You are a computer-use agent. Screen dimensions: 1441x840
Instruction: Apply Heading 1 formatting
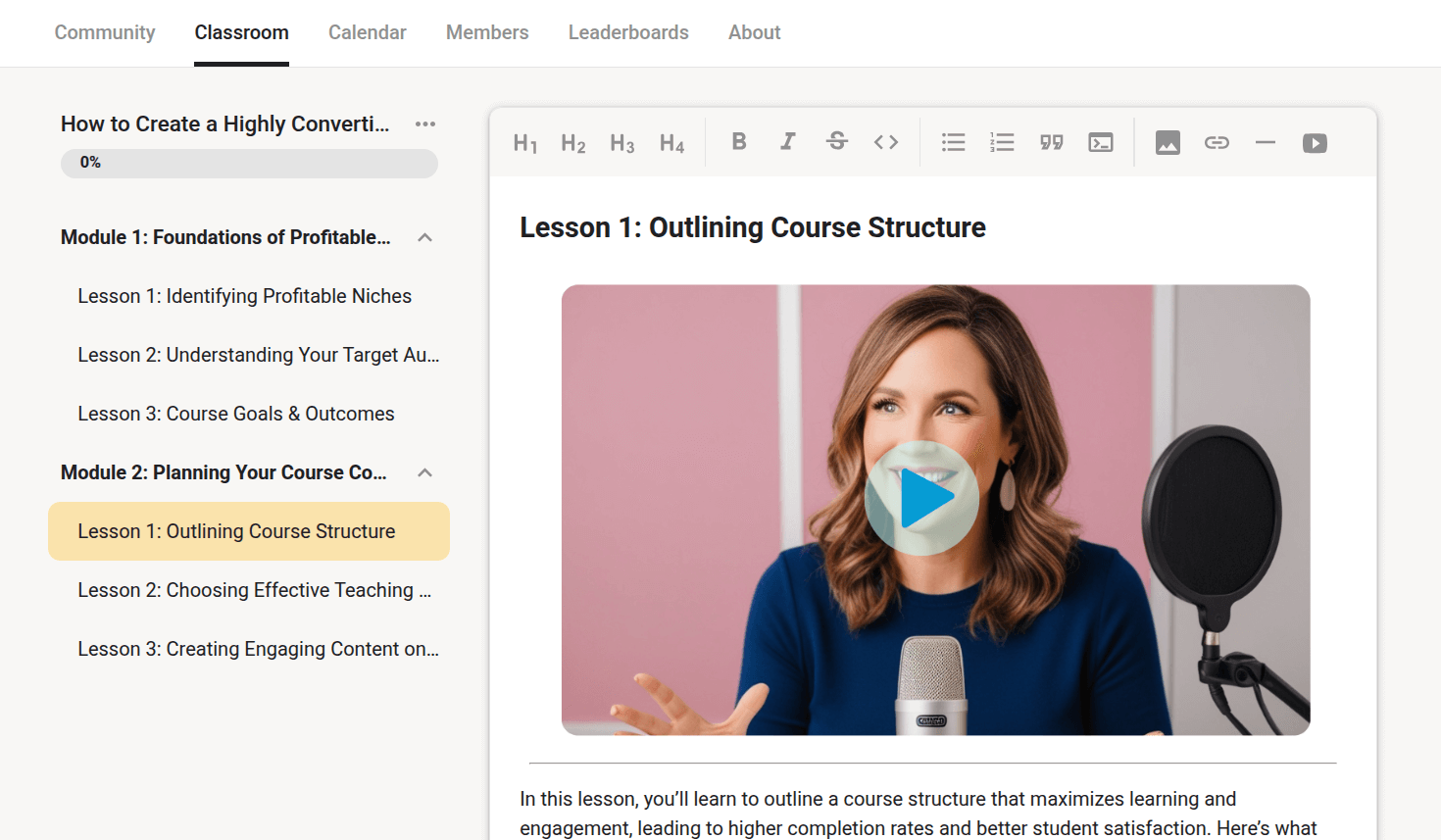524,143
